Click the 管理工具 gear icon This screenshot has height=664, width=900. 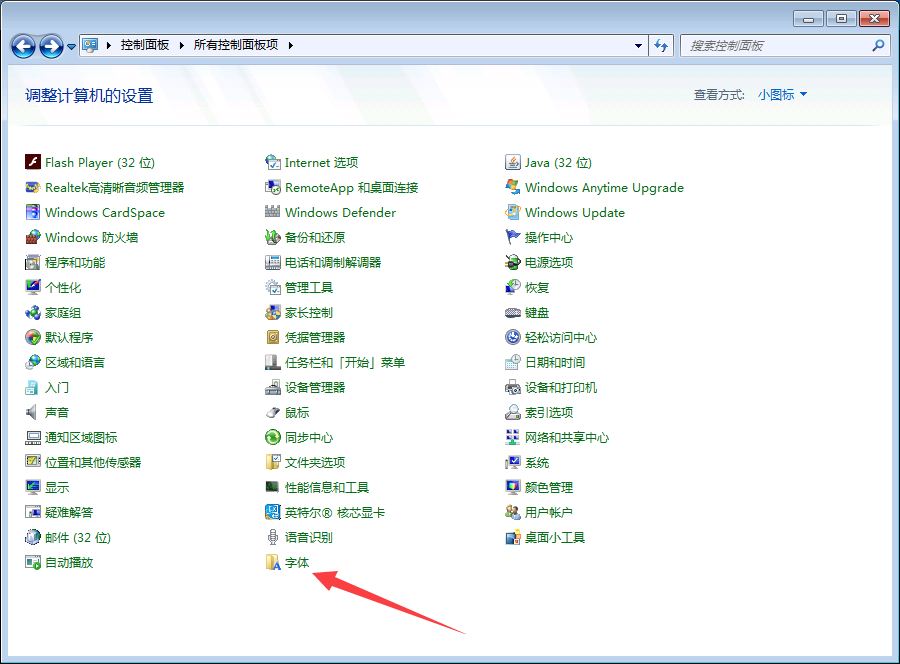click(273, 288)
